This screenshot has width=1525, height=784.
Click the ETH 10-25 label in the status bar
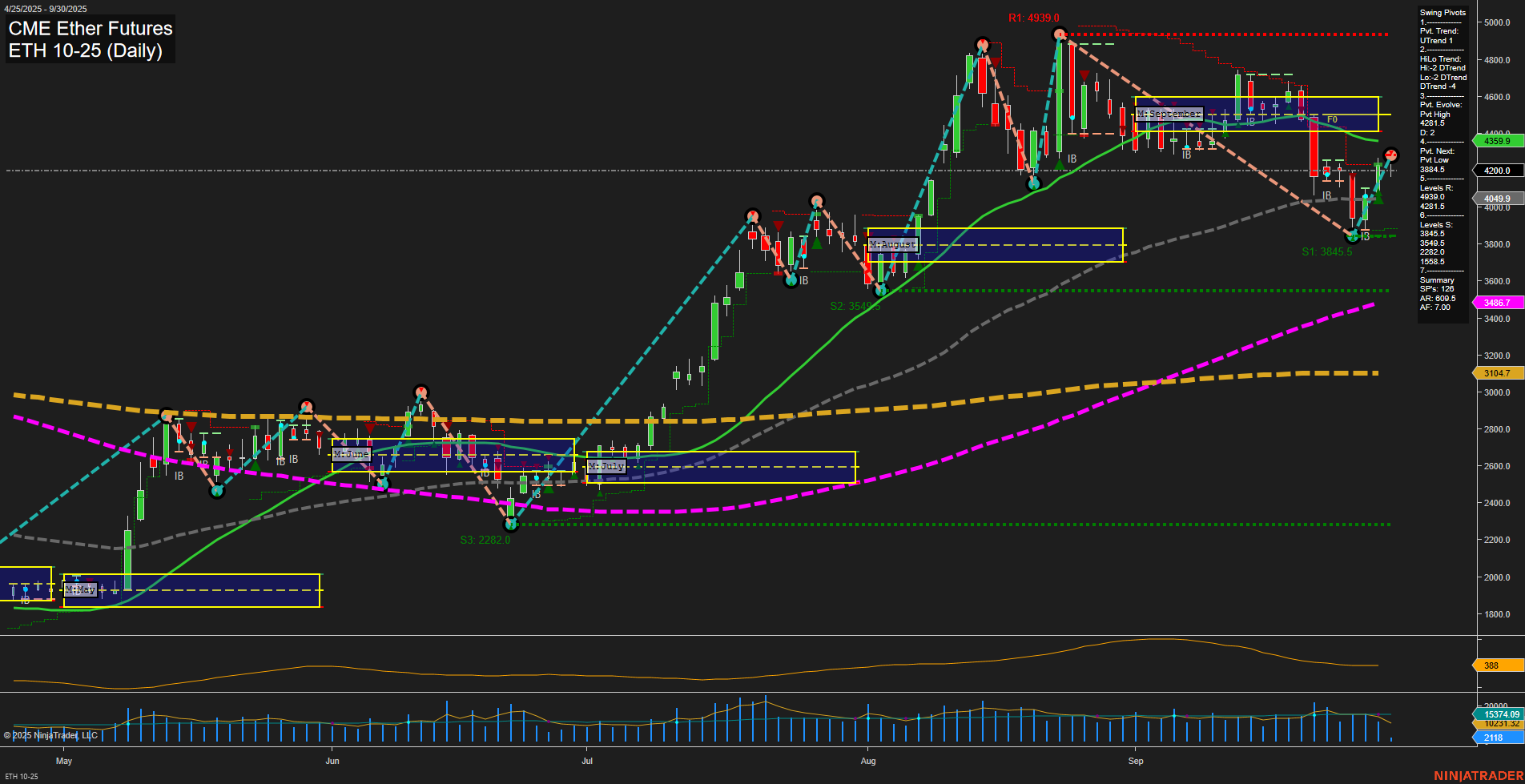22,775
